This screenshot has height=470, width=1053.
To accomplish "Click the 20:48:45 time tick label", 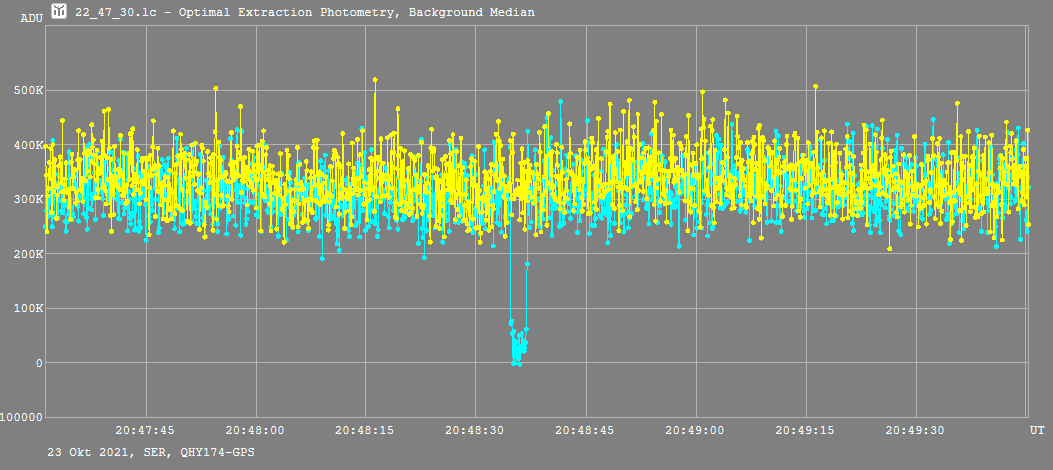I will click(x=584, y=430).
